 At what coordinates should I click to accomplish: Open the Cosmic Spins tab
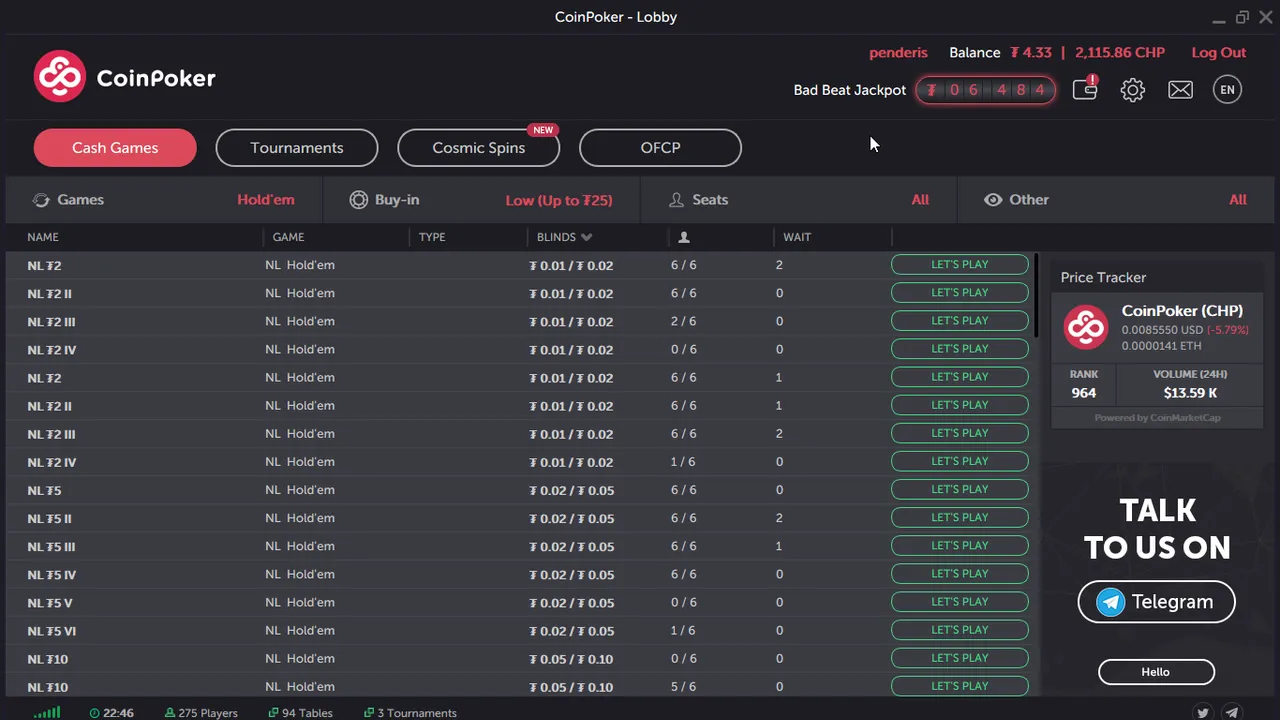[479, 148]
